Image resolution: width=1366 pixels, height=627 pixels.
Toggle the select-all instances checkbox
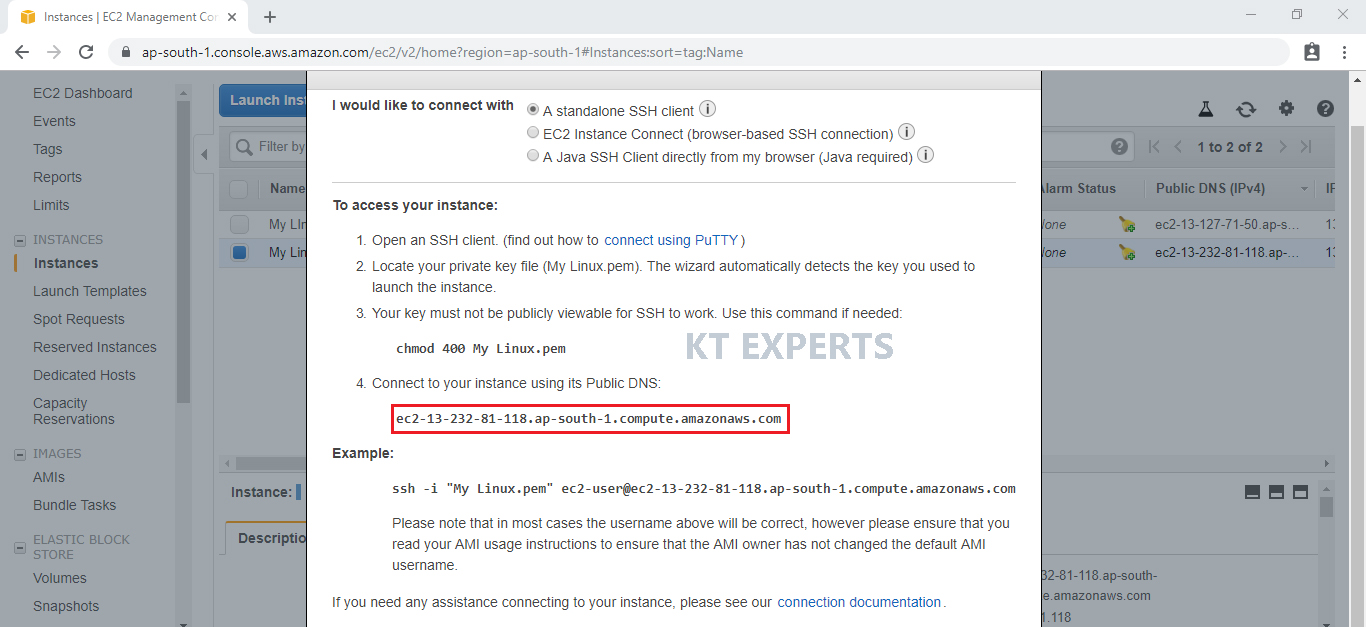pos(239,188)
